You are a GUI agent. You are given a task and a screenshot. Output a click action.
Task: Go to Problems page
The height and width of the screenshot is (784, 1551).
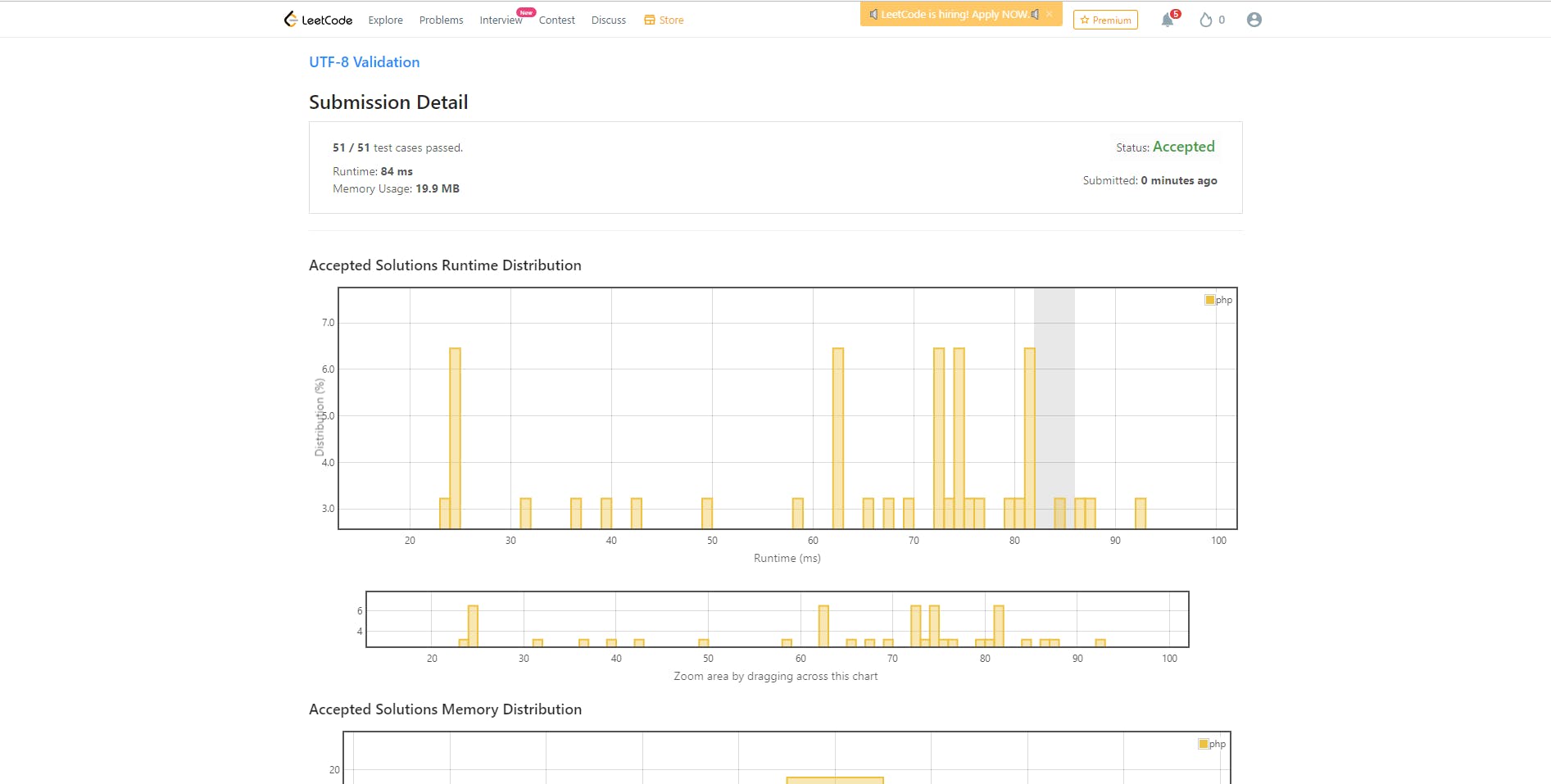point(441,20)
